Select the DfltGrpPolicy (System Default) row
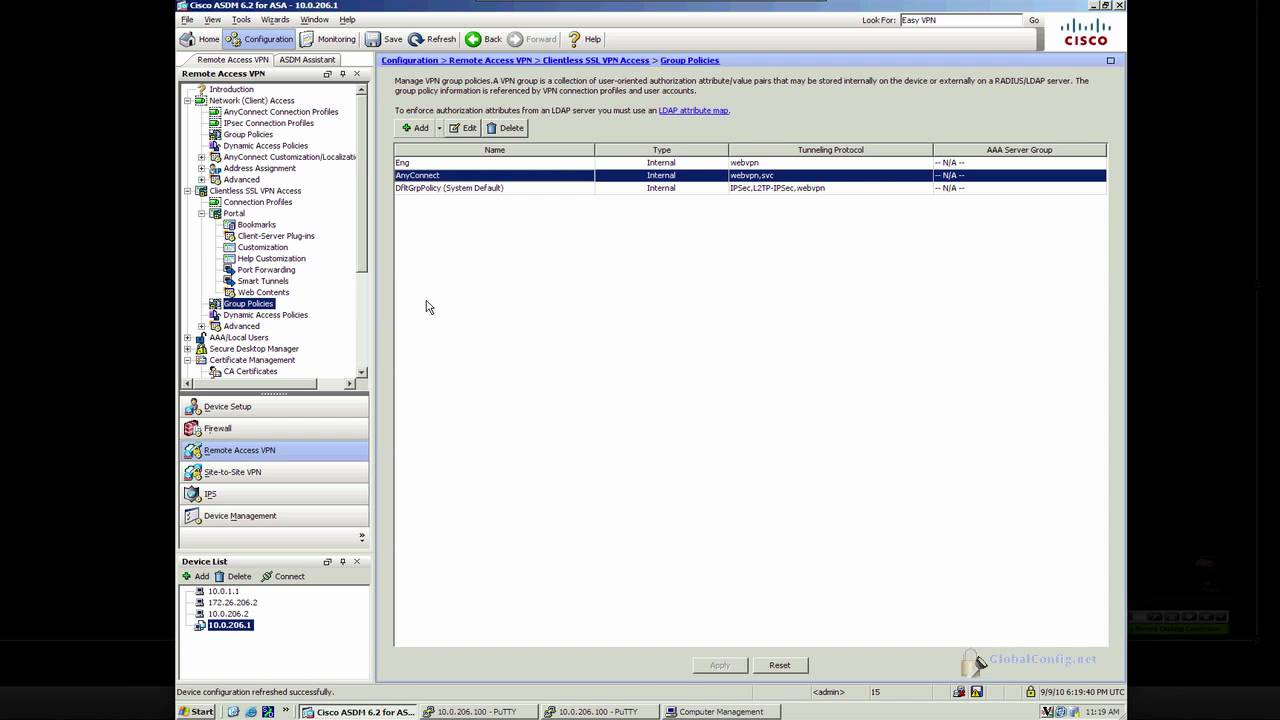Screen dimensions: 1280x720 tap(750, 188)
